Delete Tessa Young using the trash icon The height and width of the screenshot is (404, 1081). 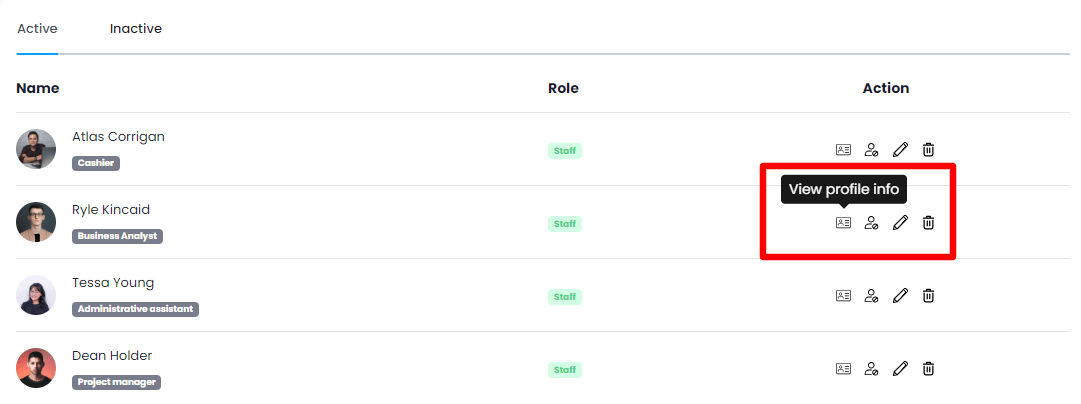(x=928, y=296)
